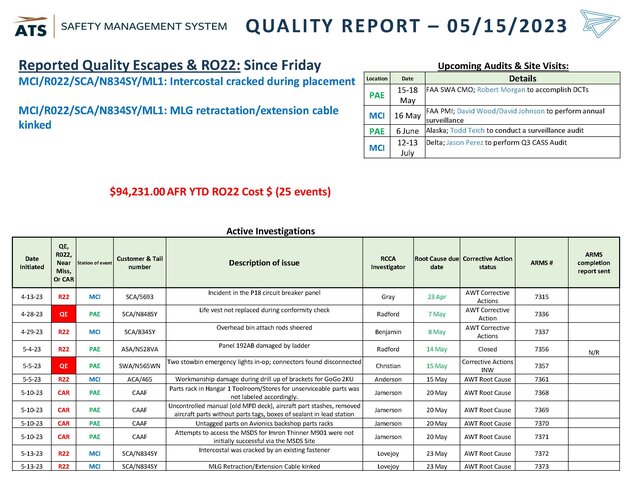Click the Date Initiated column header

pos(32,263)
